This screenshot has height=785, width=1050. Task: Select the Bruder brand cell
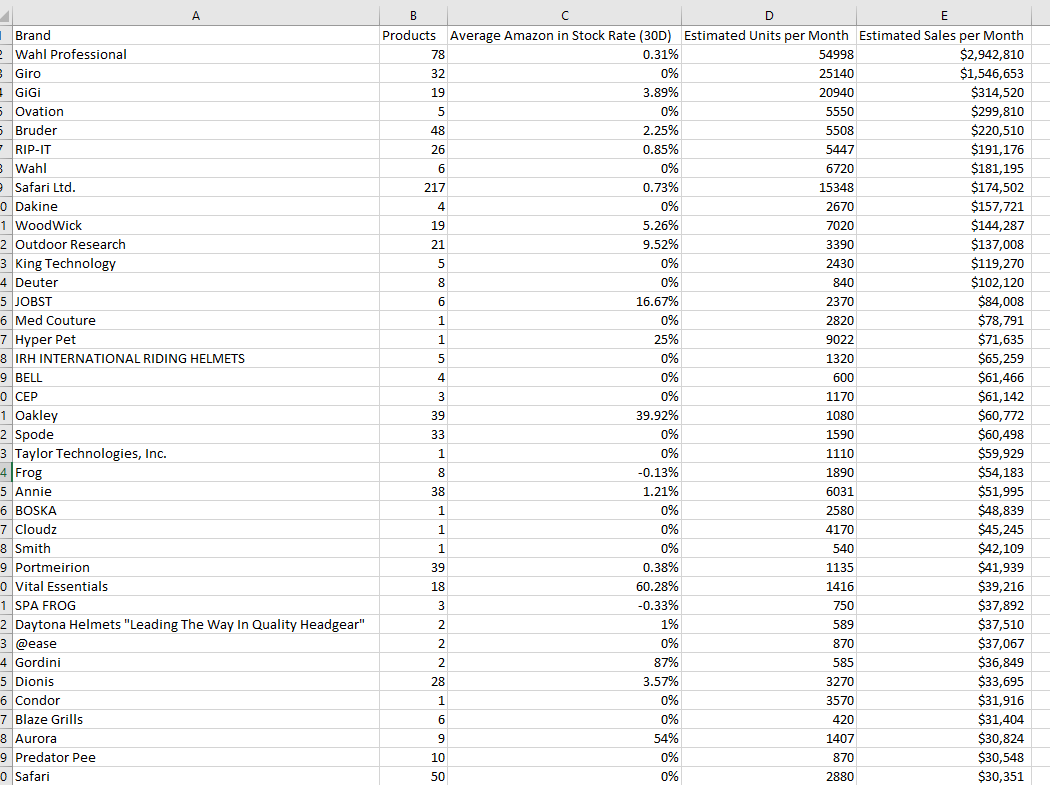tap(196, 131)
